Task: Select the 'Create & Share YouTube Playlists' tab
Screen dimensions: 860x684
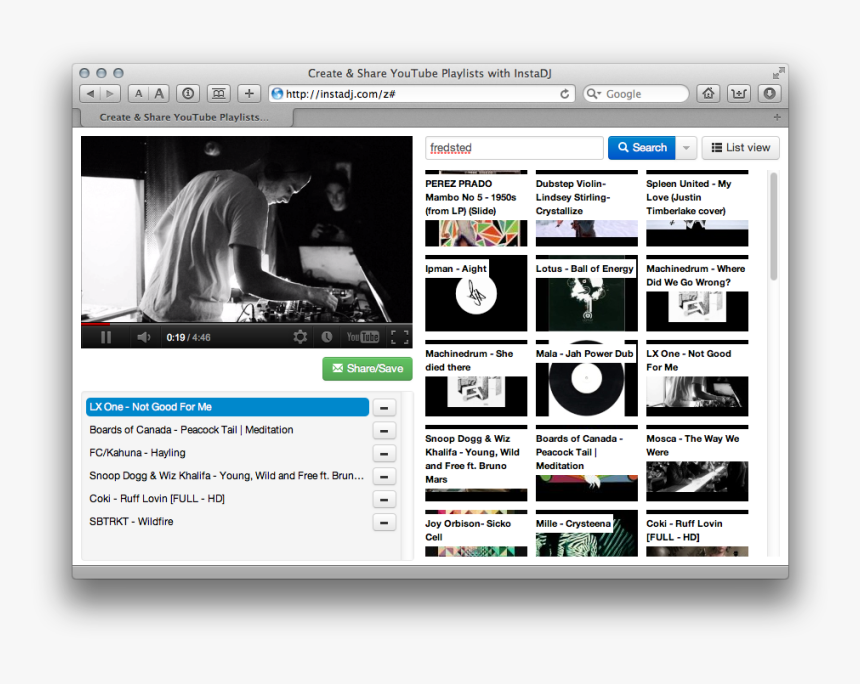Action: [x=185, y=116]
